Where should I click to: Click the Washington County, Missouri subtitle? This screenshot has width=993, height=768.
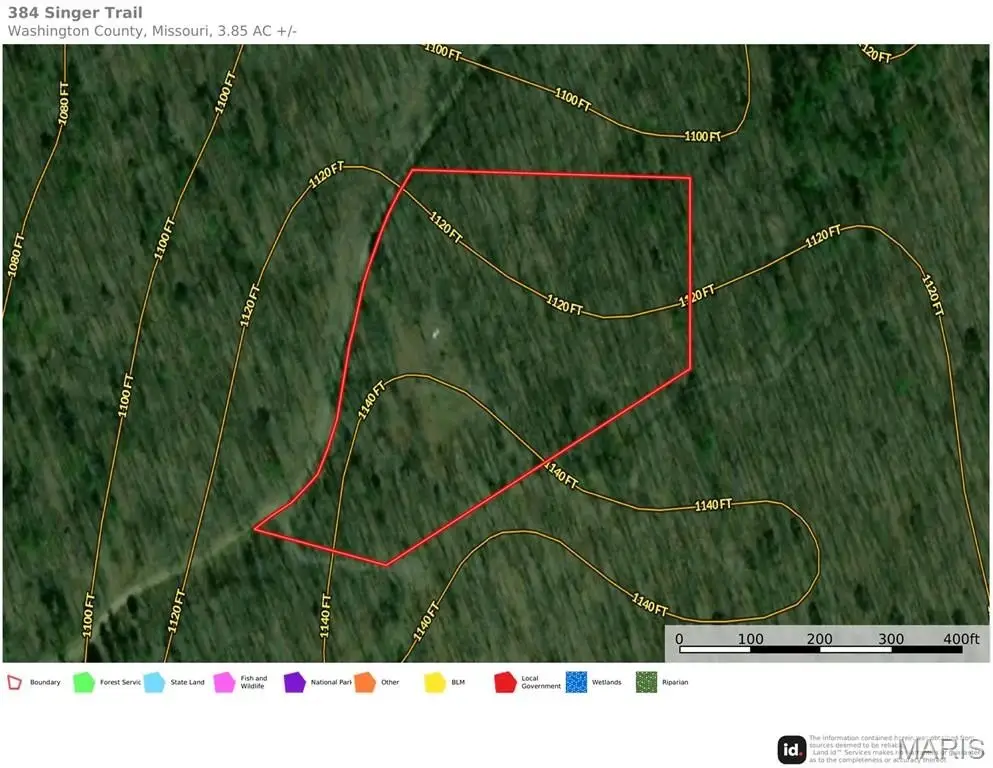pyautogui.click(x=152, y=31)
